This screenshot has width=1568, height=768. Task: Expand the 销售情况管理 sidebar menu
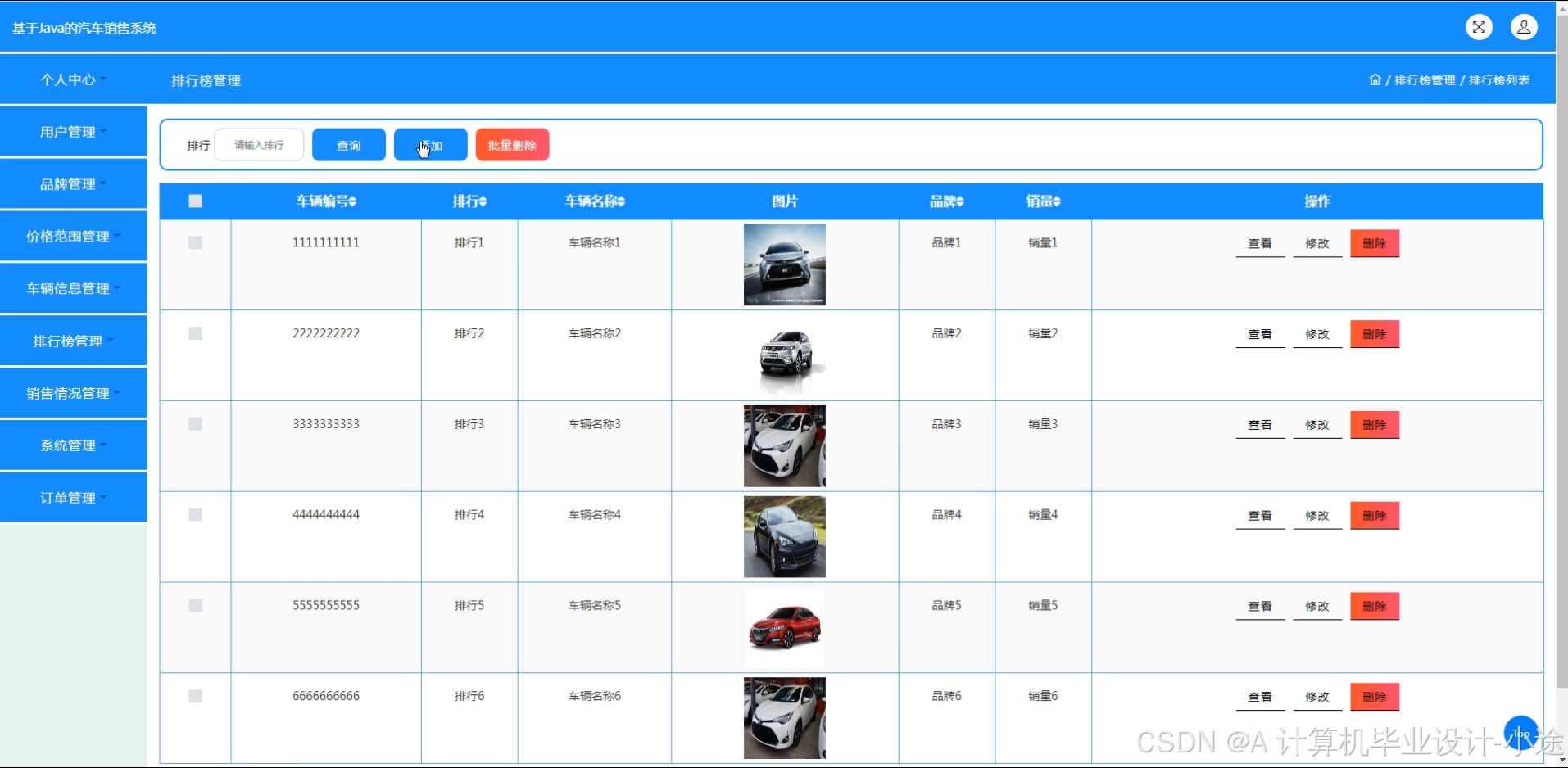74,394
